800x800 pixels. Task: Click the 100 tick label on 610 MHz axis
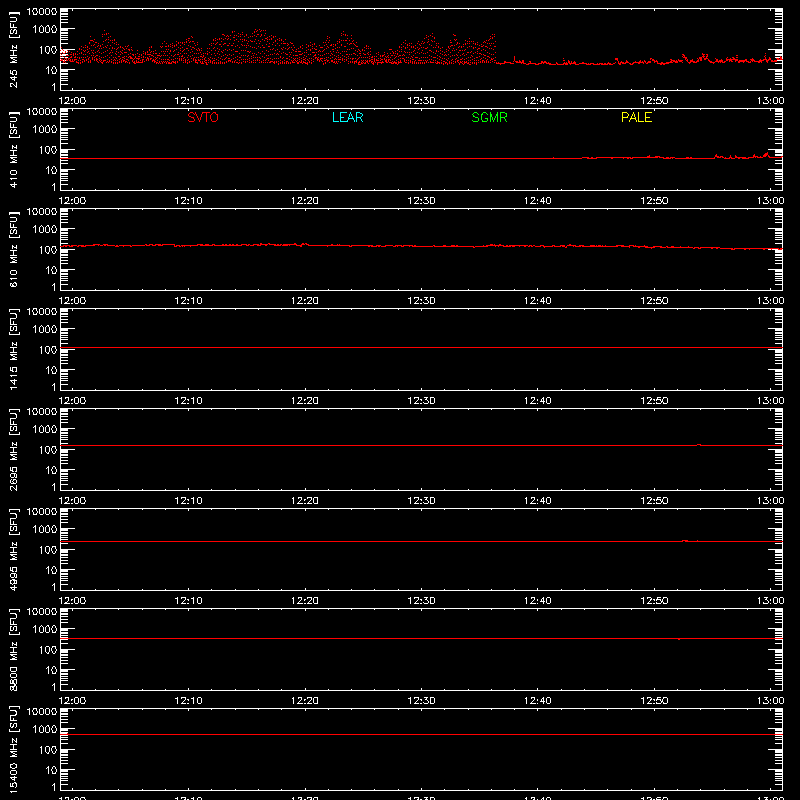(x=48, y=250)
